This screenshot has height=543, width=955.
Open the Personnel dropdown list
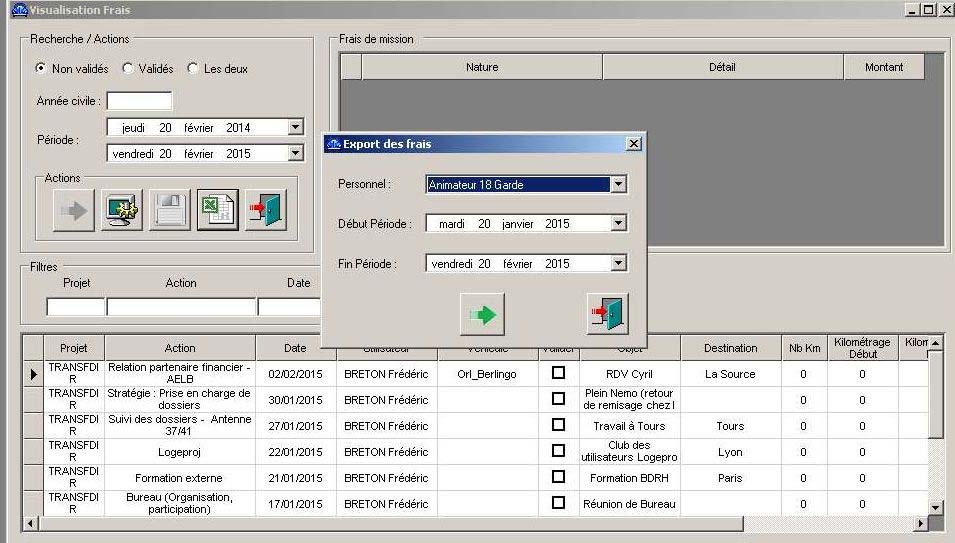click(618, 185)
